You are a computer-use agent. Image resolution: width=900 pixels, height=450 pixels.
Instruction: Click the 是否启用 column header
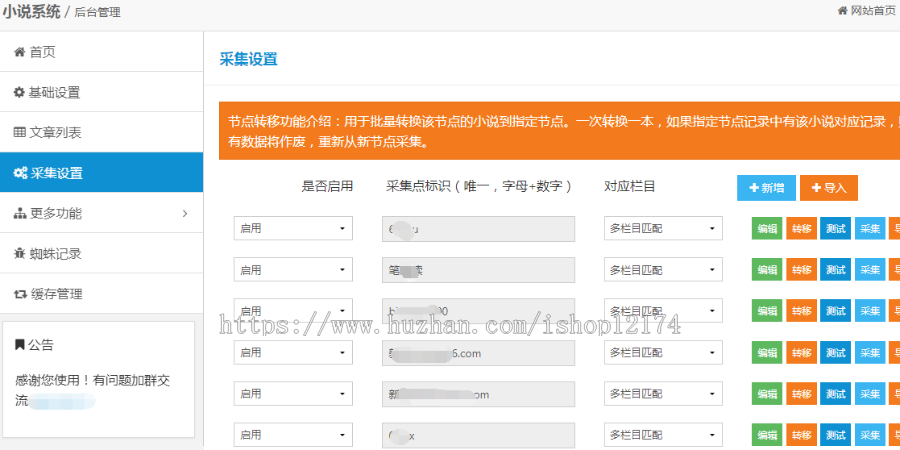(x=327, y=186)
